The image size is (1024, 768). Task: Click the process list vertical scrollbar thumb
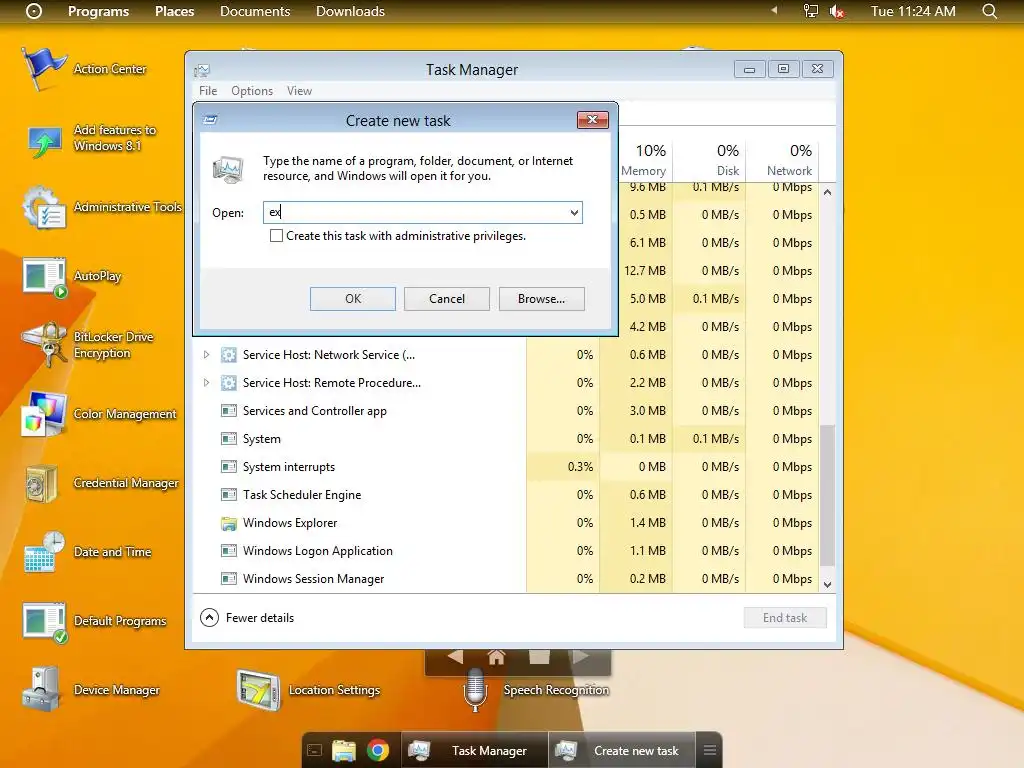[x=827, y=495]
